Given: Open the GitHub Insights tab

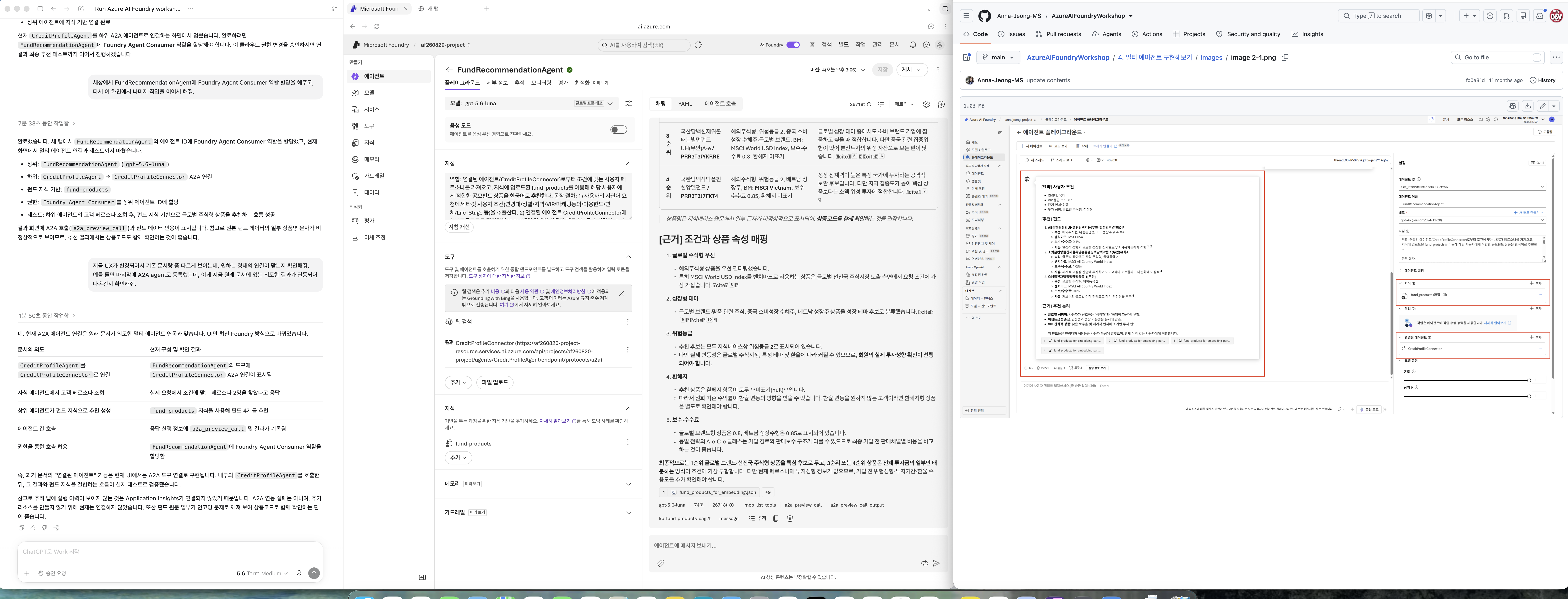Looking at the screenshot, I should pyautogui.click(x=1307, y=34).
